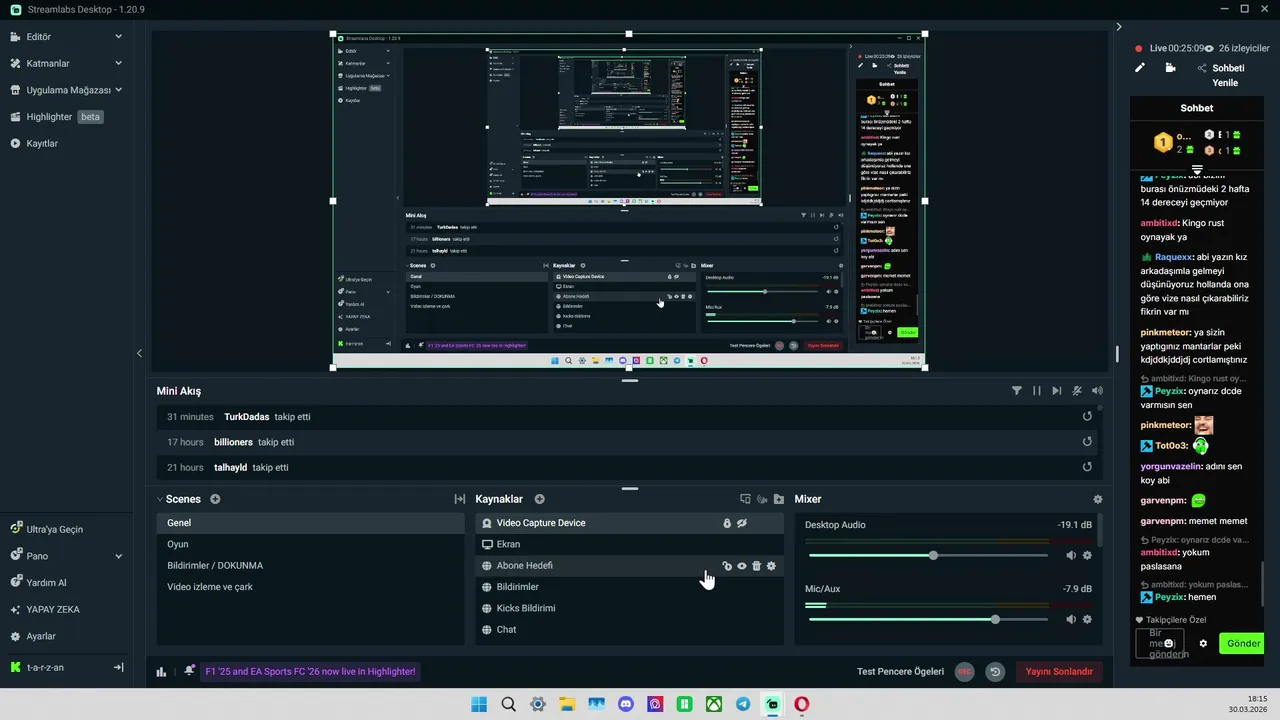Repeat the TurkDadas follow alert
Viewport: 1280px width, 720px height.
(1087, 417)
